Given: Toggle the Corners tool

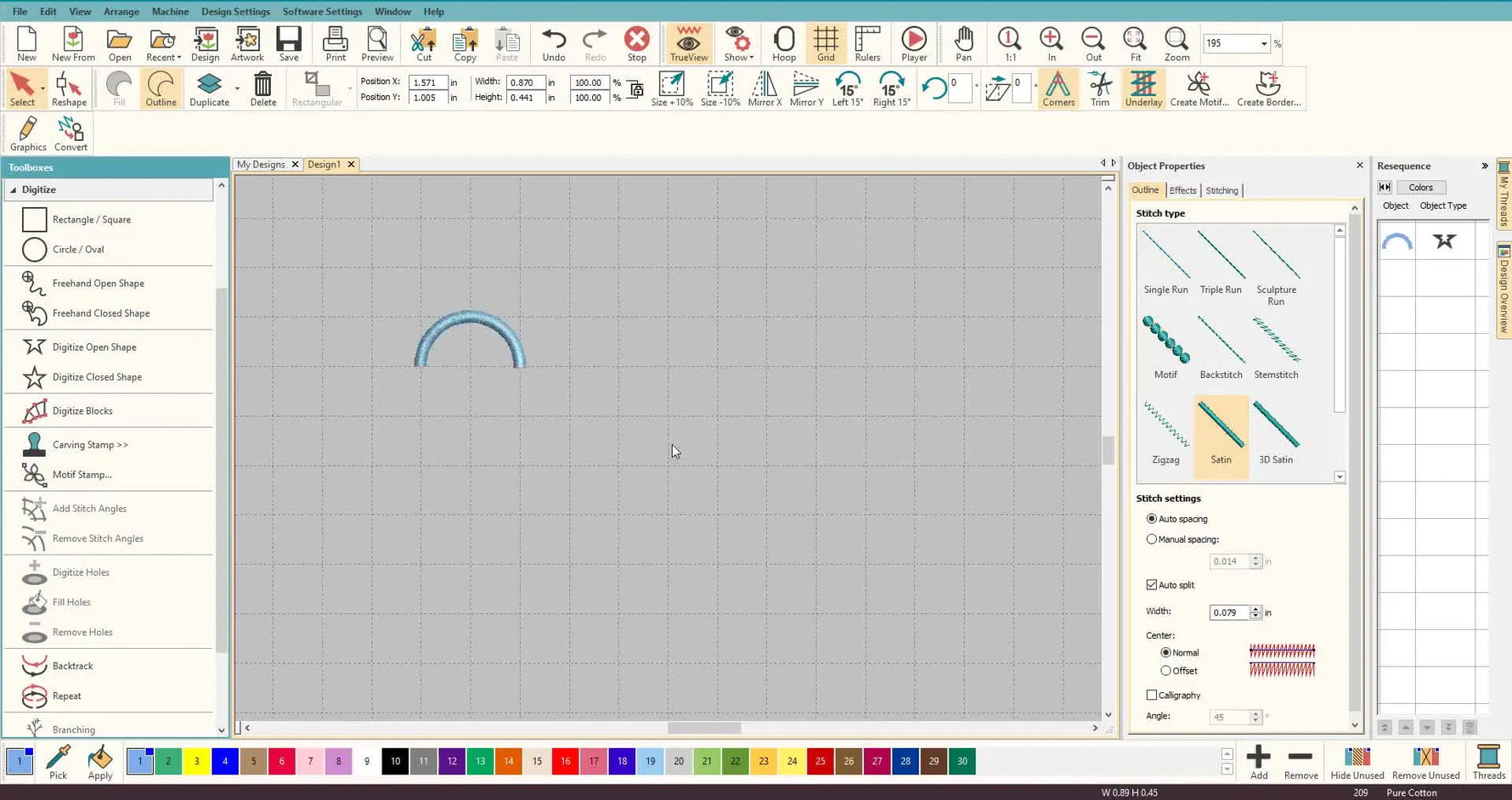Looking at the screenshot, I should (x=1058, y=89).
